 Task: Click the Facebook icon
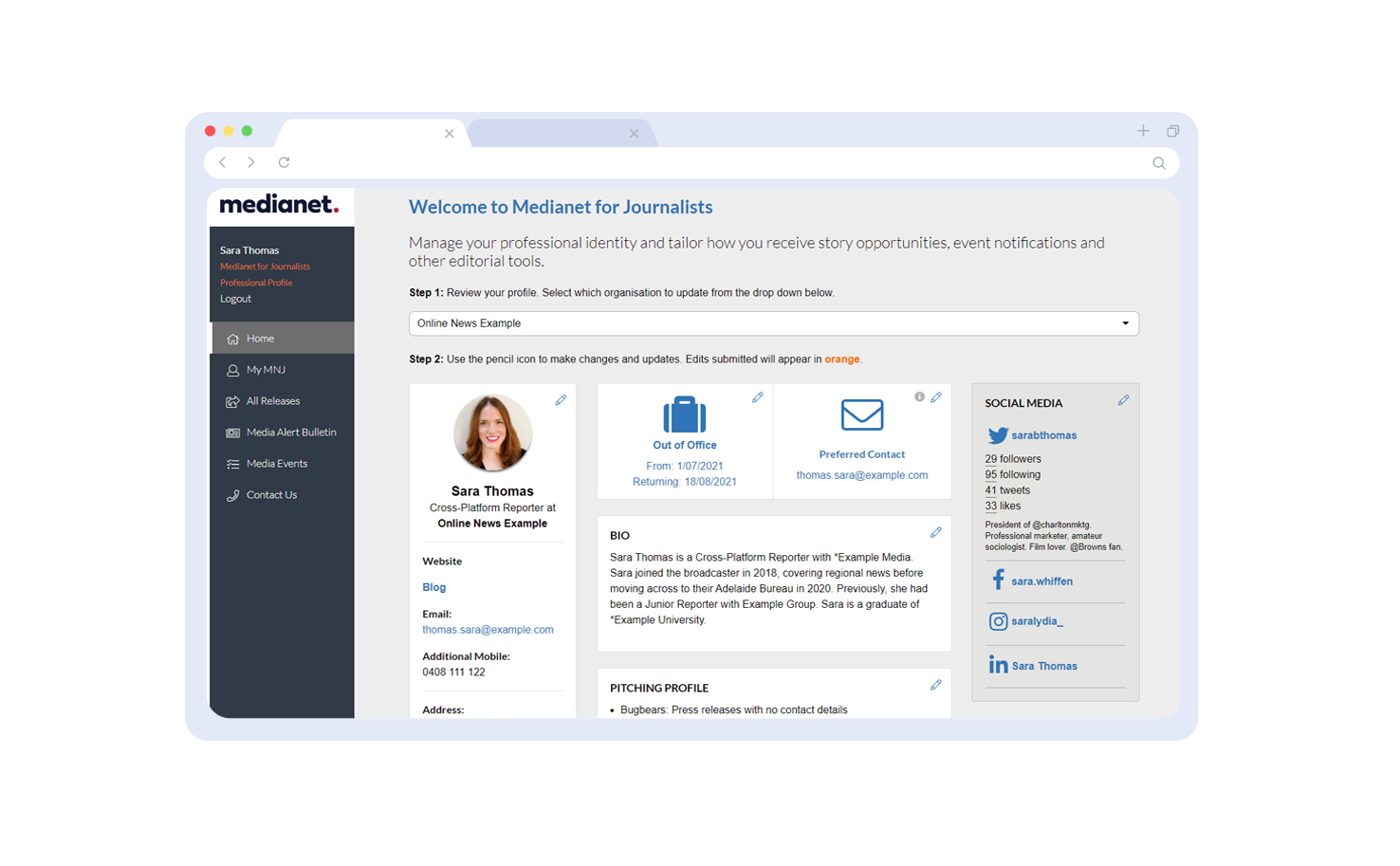coord(998,580)
